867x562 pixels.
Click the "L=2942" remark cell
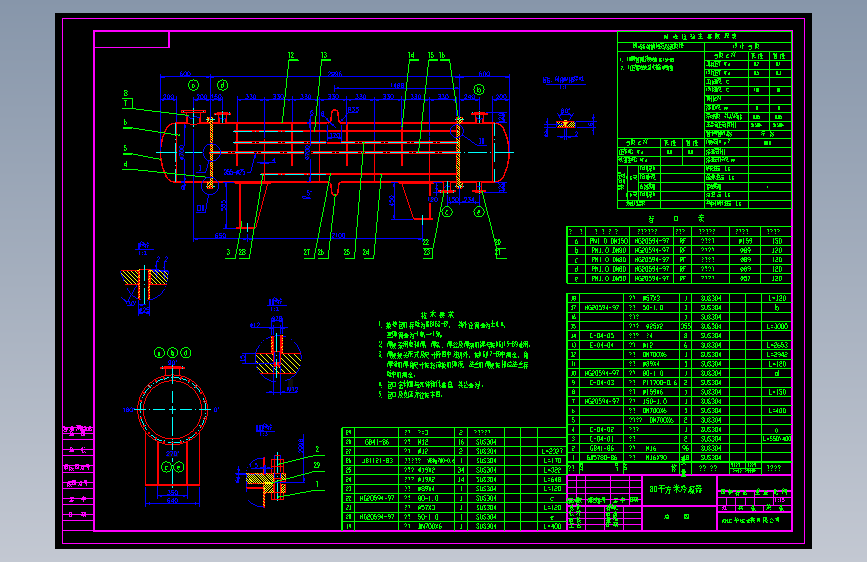[777, 355]
